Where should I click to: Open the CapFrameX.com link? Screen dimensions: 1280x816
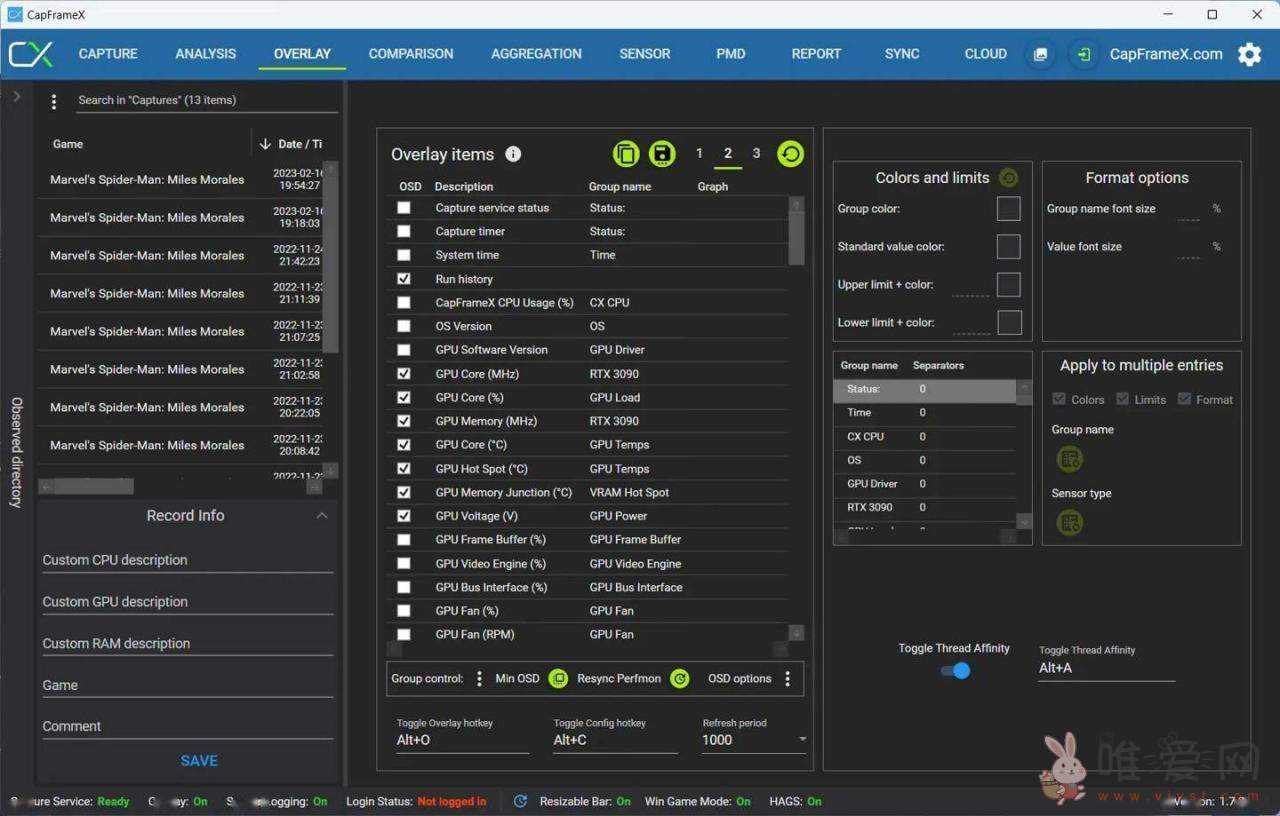(1166, 54)
